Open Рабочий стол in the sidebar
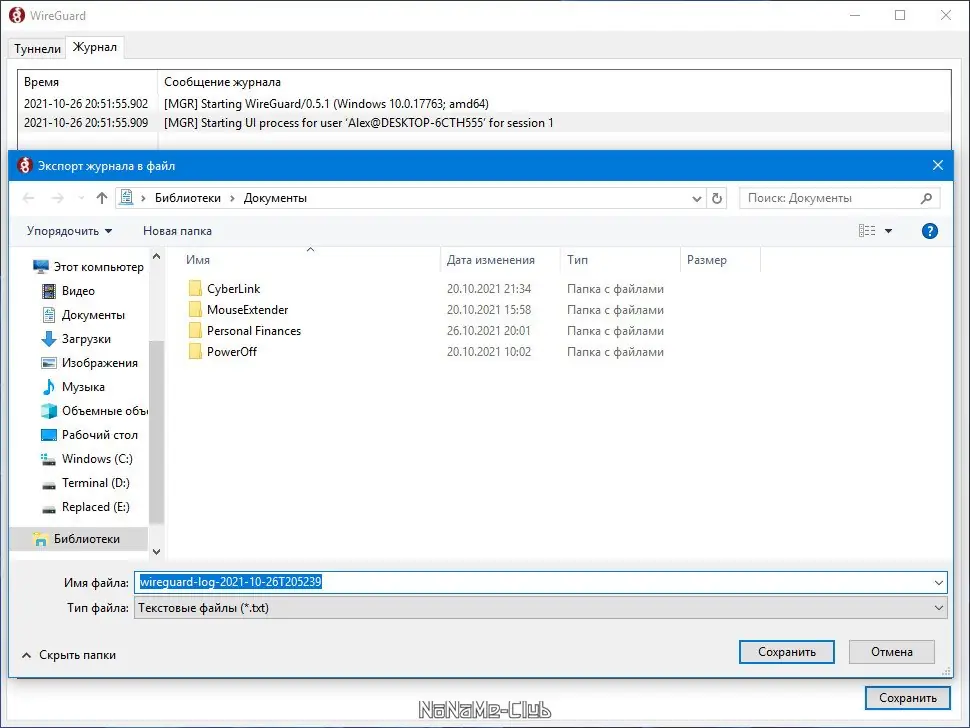 tap(89, 435)
